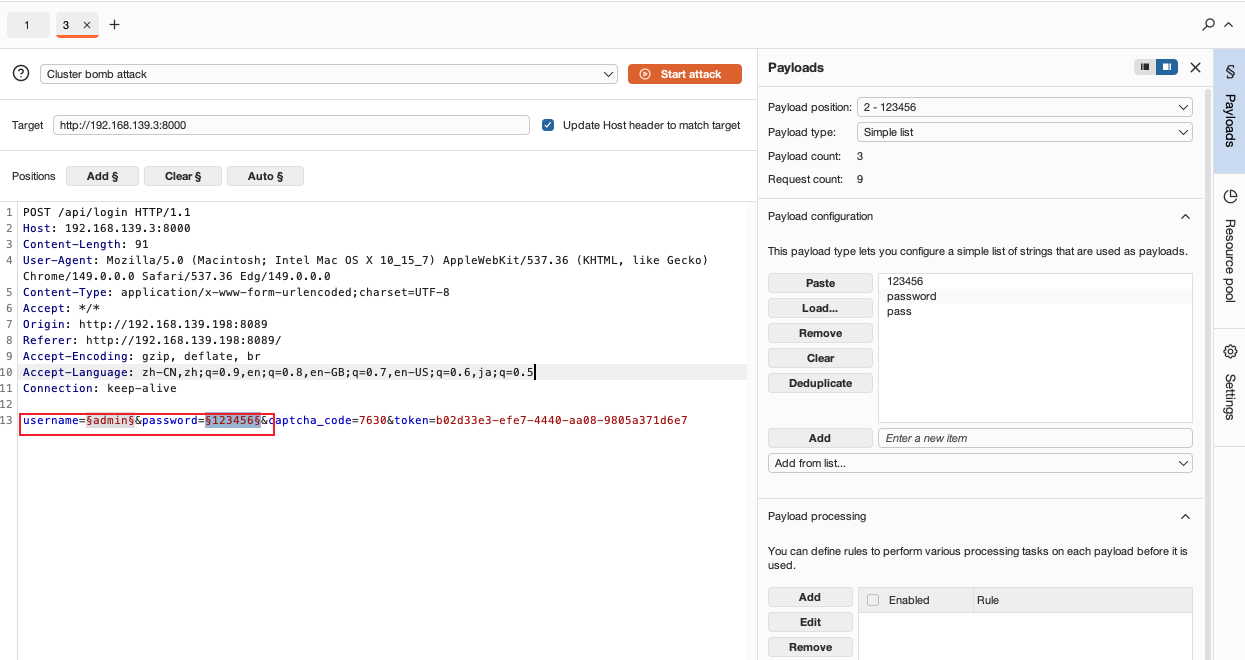
Task: Open the Payloads side tab
Action: 1229,111
